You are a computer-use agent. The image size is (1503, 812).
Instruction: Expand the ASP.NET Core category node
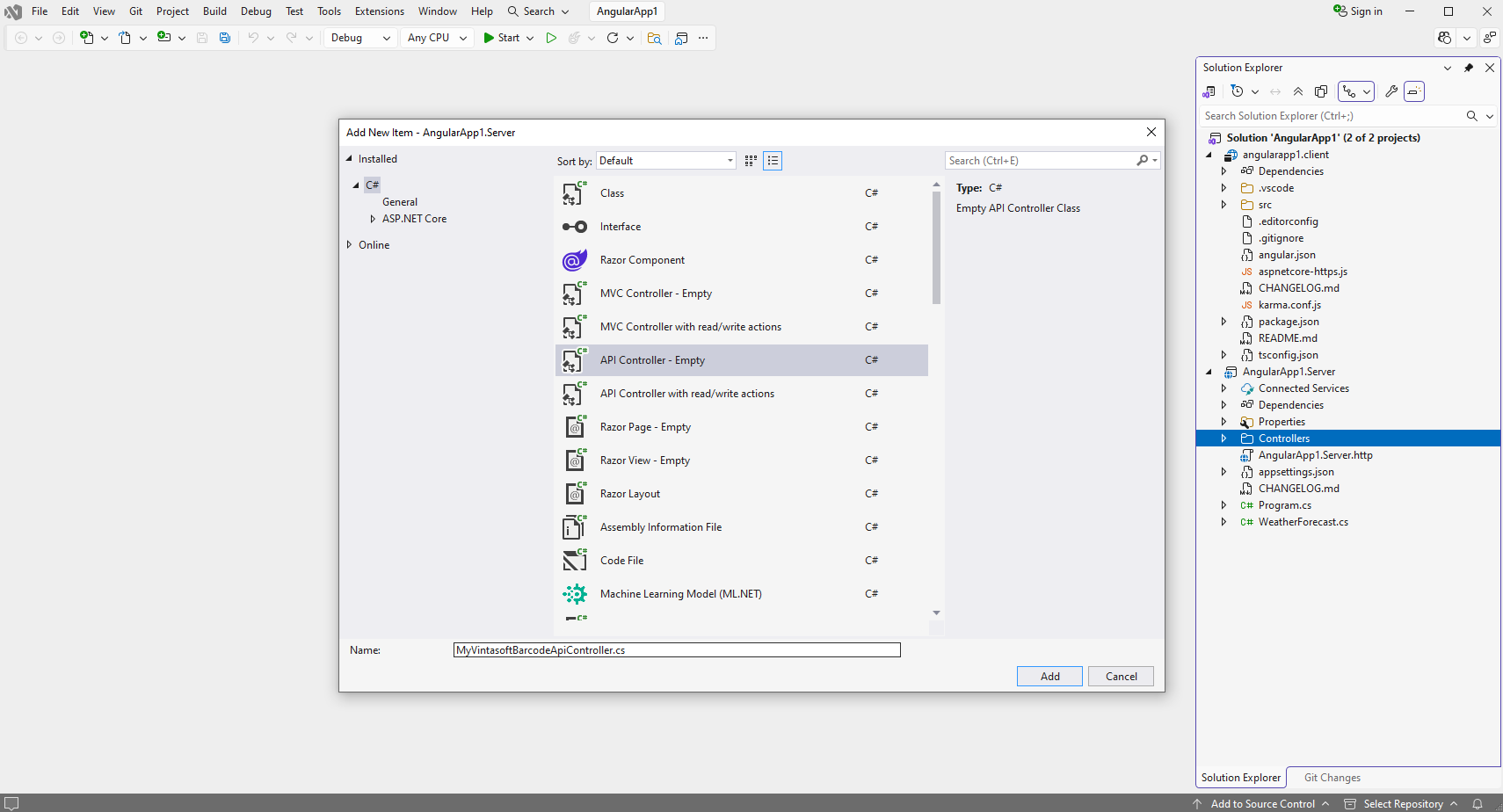(x=373, y=219)
